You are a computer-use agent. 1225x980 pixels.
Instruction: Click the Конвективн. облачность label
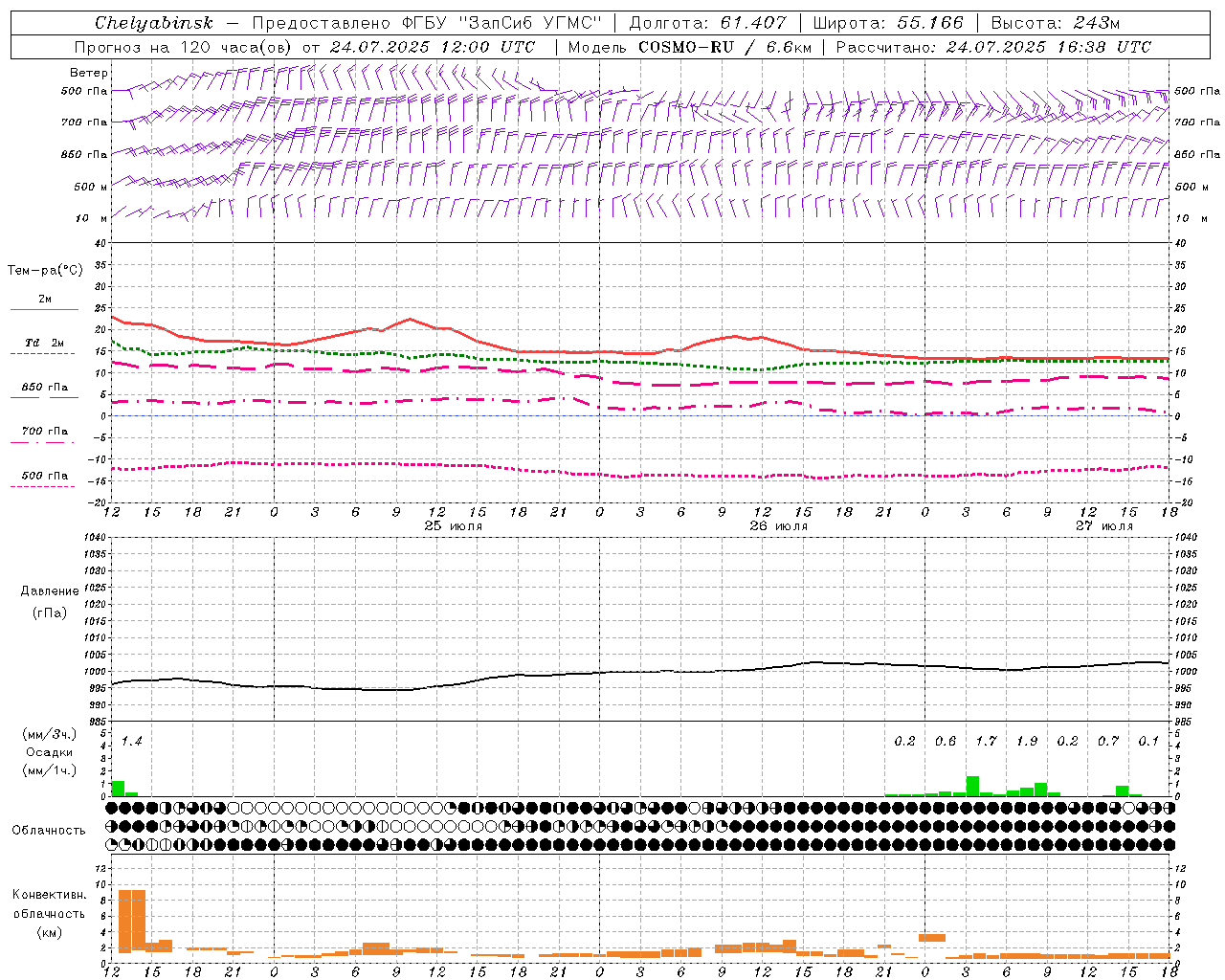[x=49, y=904]
